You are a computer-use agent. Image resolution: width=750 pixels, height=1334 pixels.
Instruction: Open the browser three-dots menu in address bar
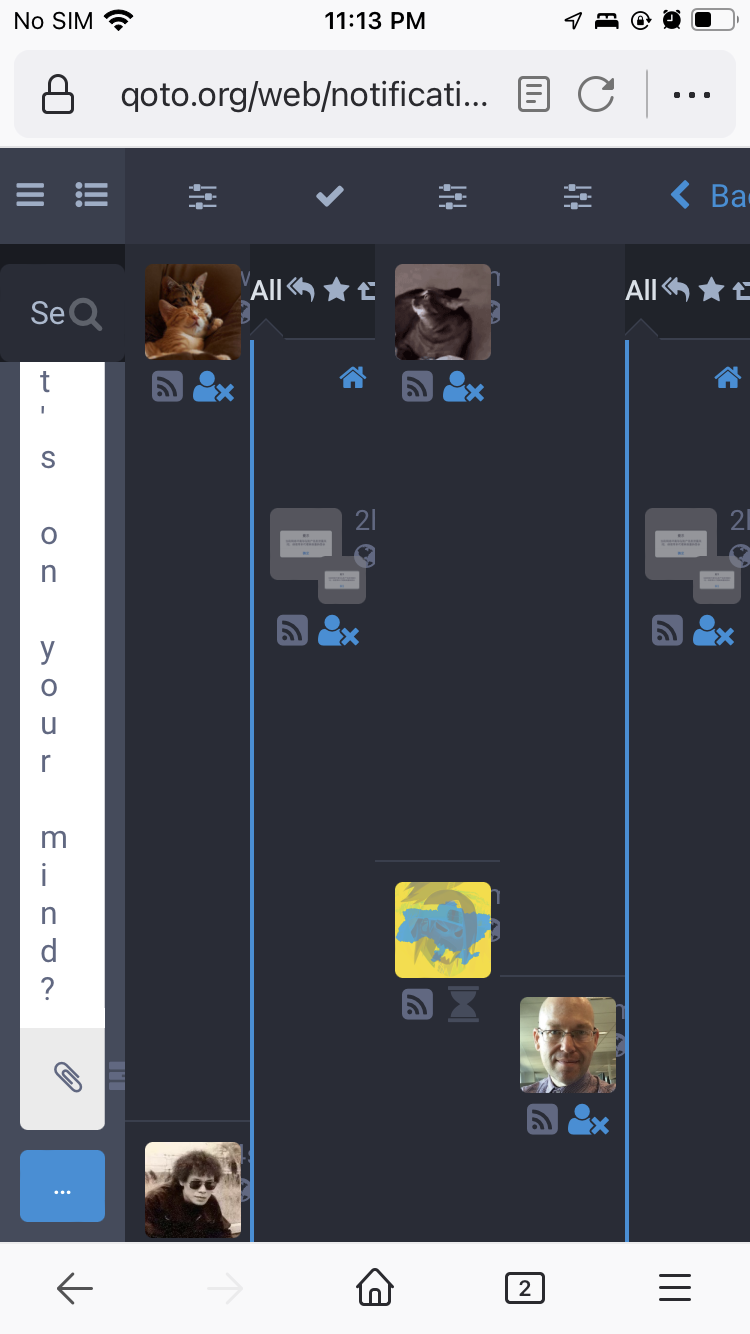[x=691, y=96]
